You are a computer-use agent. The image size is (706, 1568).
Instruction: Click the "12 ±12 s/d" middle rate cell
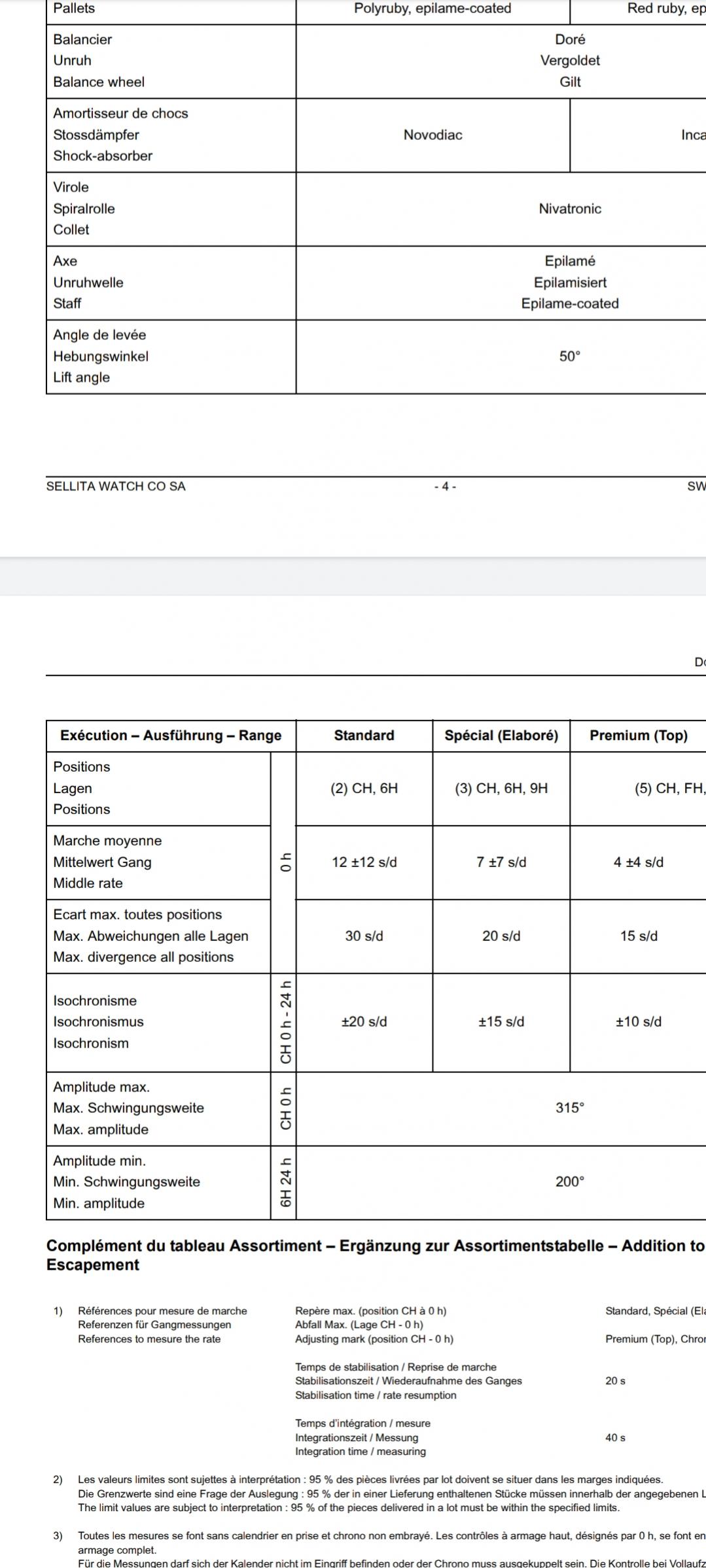pos(364,862)
